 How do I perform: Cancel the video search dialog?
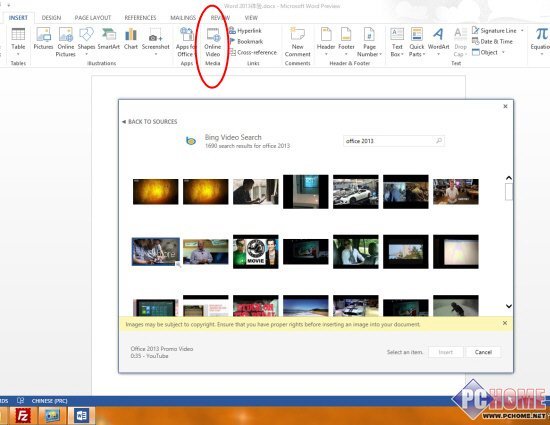click(483, 352)
